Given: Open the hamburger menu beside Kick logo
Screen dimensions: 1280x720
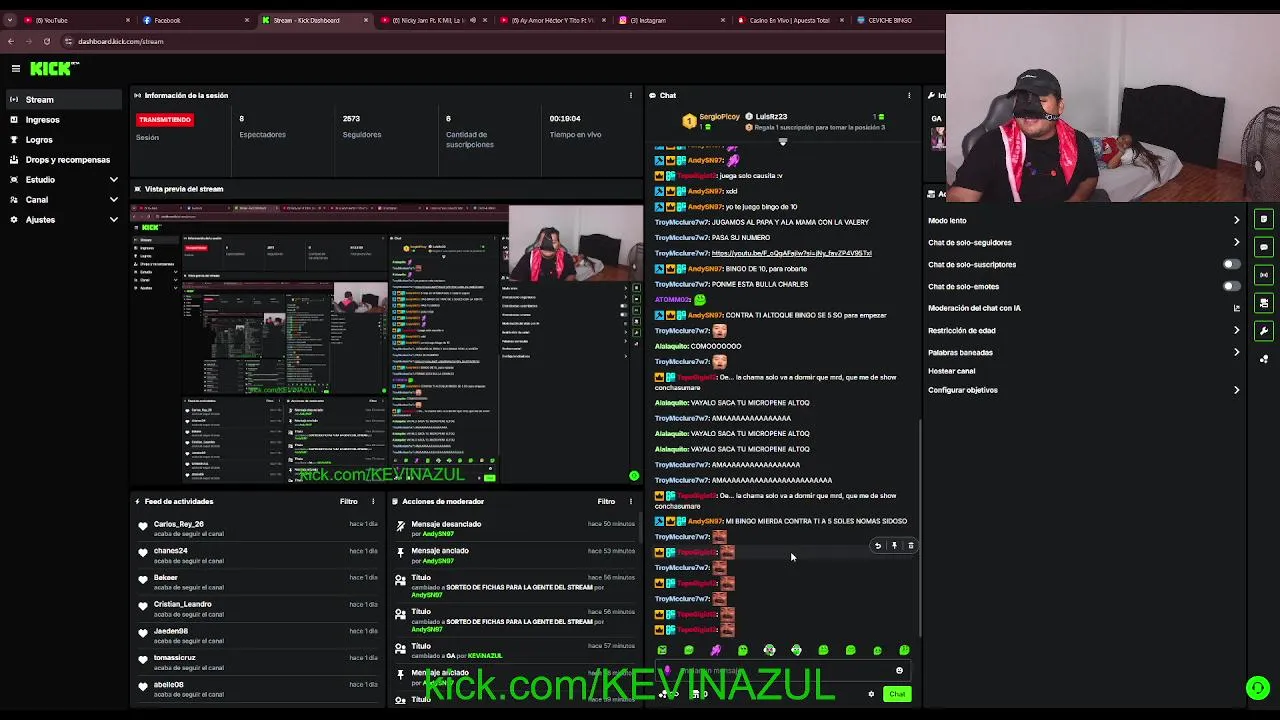Looking at the screenshot, I should (16, 68).
